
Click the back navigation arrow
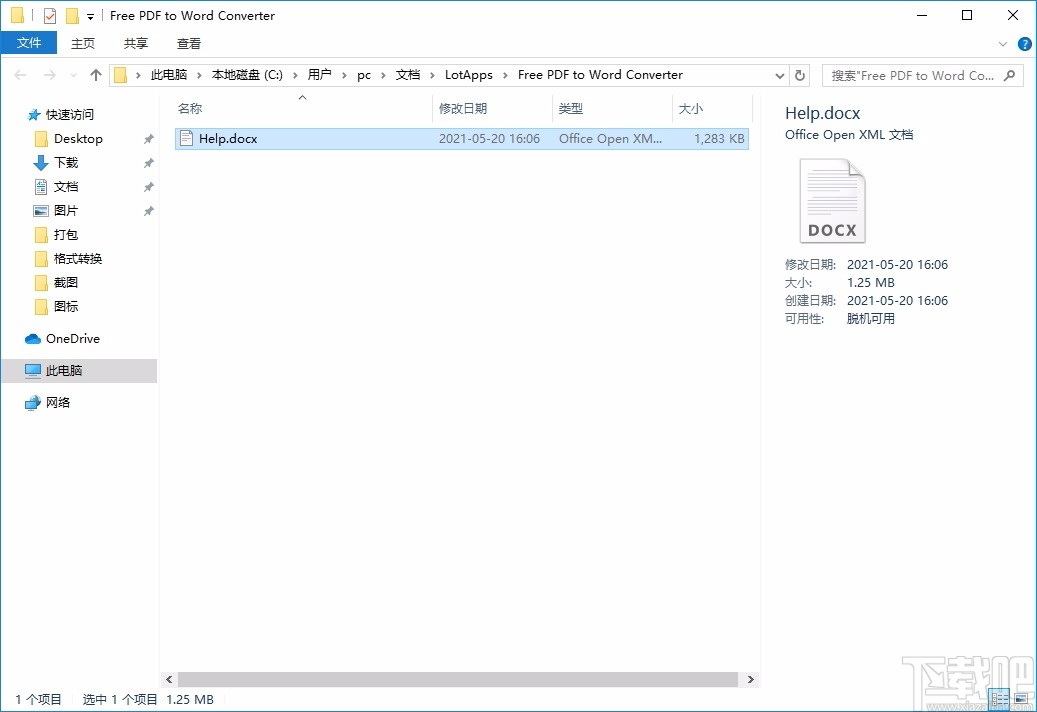[19, 74]
